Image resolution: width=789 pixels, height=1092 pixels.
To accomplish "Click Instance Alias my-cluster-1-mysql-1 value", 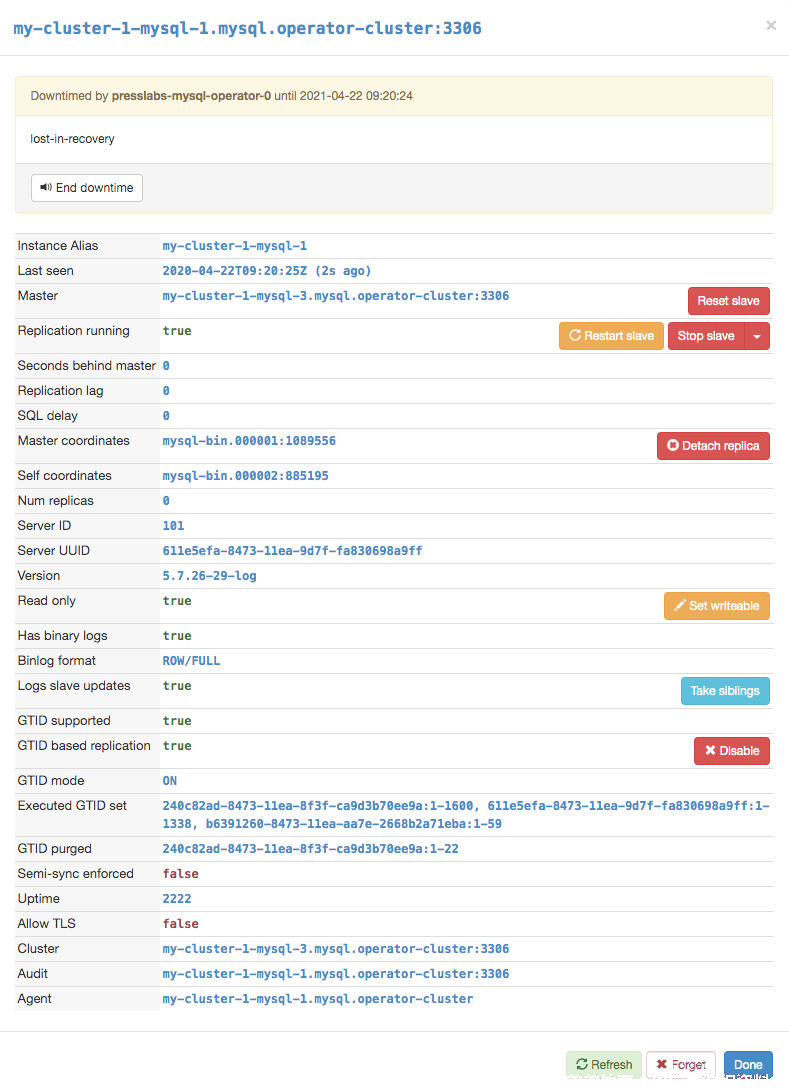I will pyautogui.click(x=235, y=246).
